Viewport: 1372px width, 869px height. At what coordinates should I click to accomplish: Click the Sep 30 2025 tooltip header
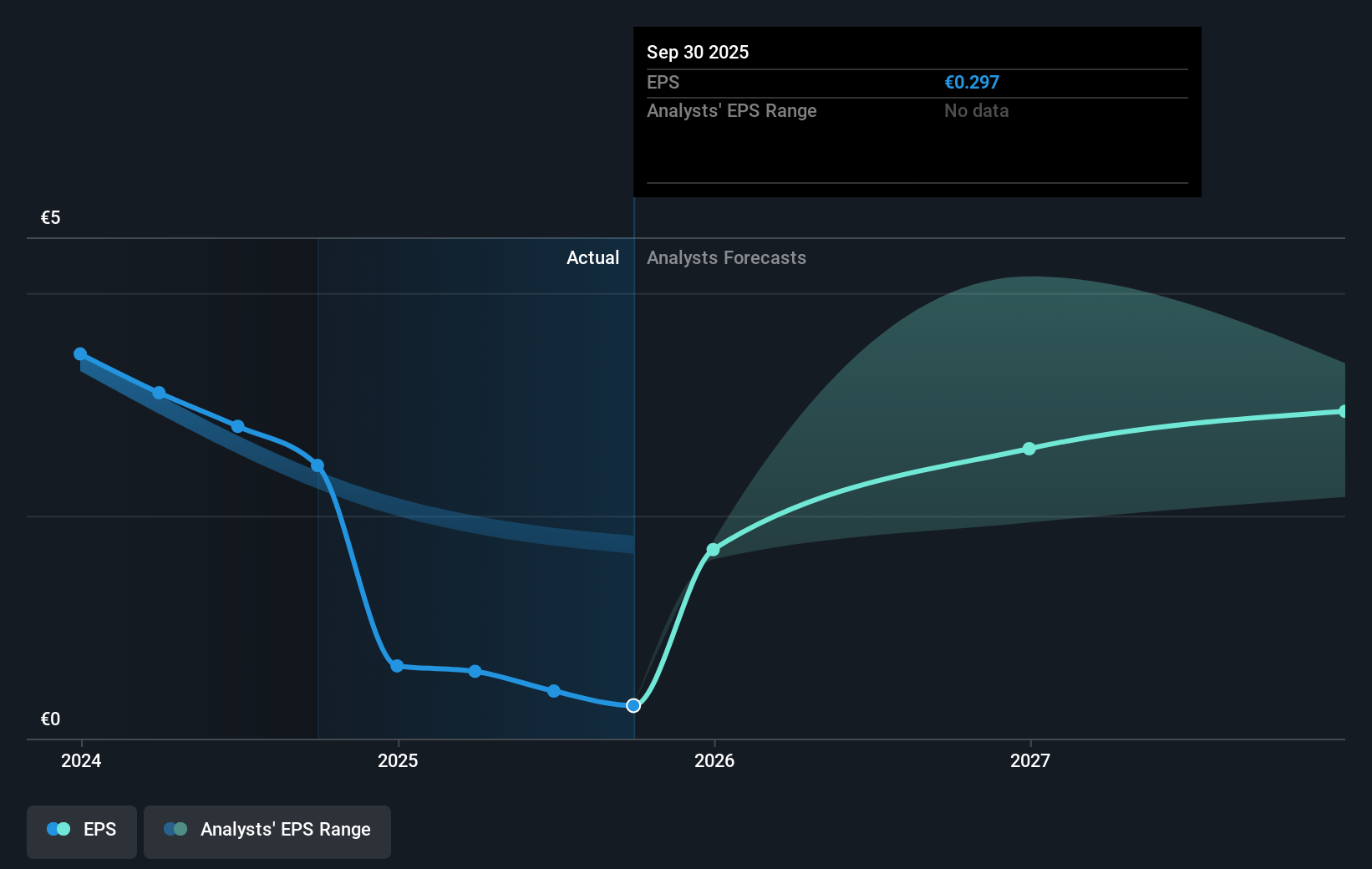tap(698, 52)
